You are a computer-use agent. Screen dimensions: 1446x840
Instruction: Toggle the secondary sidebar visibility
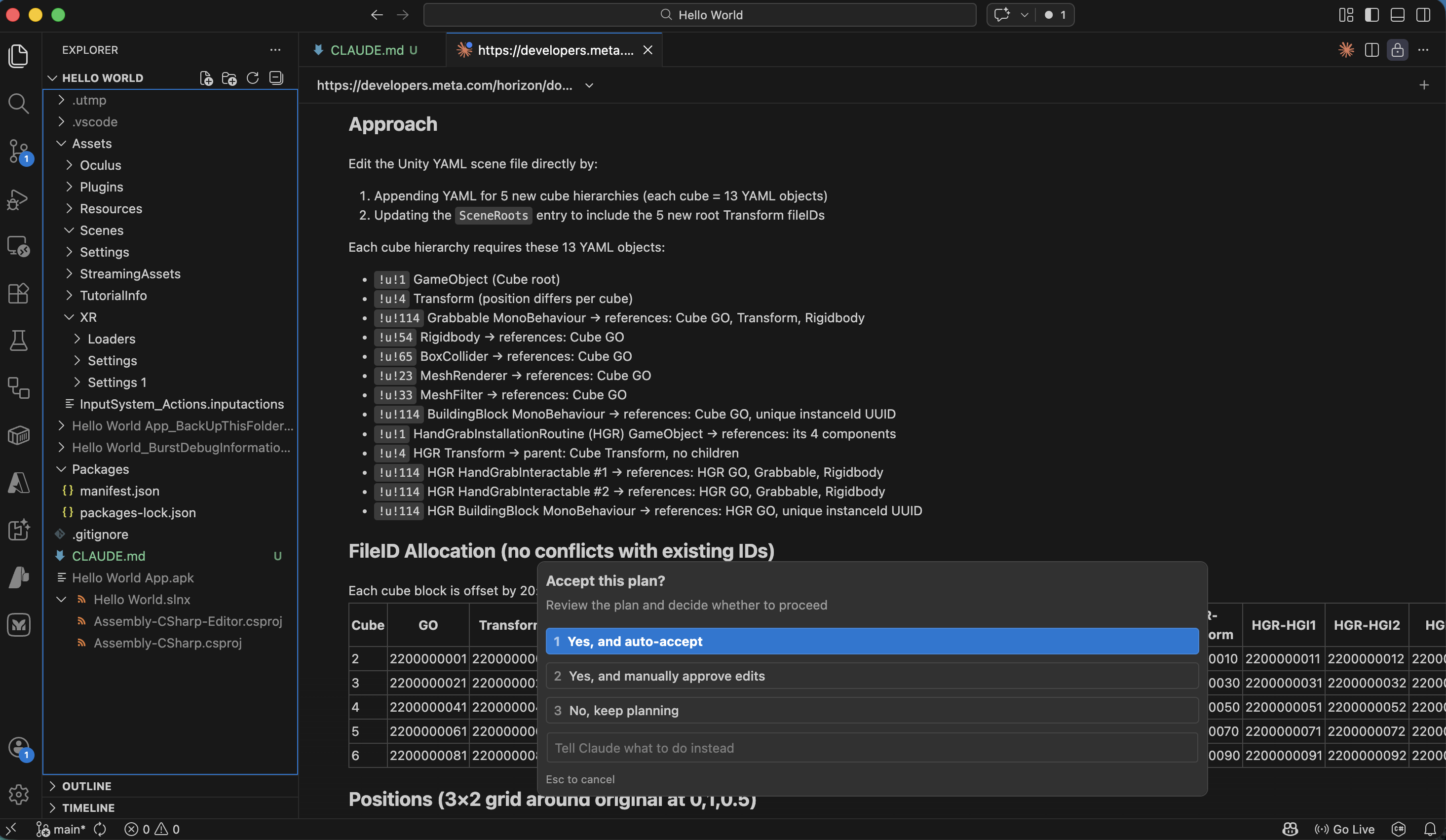click(x=1423, y=15)
